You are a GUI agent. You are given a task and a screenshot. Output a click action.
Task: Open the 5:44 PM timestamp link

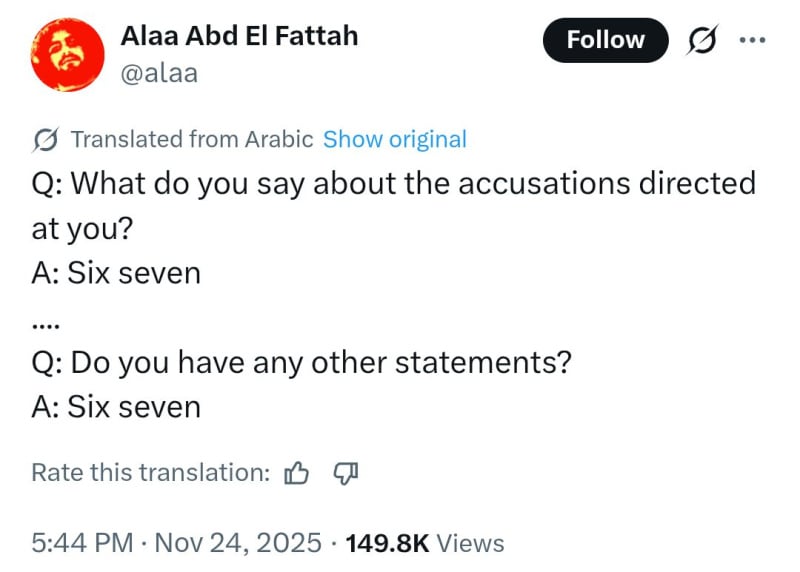click(82, 542)
